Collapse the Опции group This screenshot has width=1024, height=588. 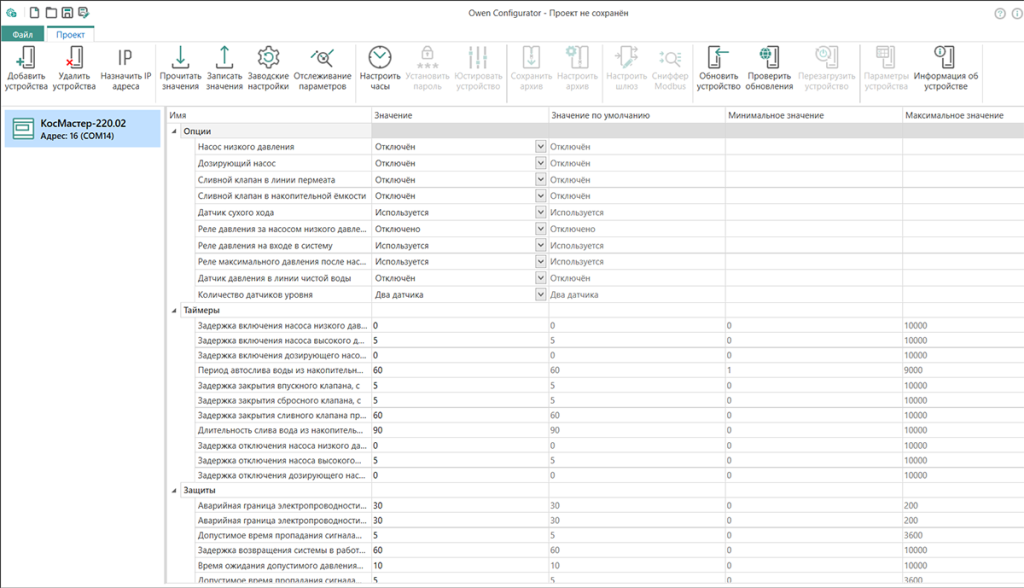174,131
